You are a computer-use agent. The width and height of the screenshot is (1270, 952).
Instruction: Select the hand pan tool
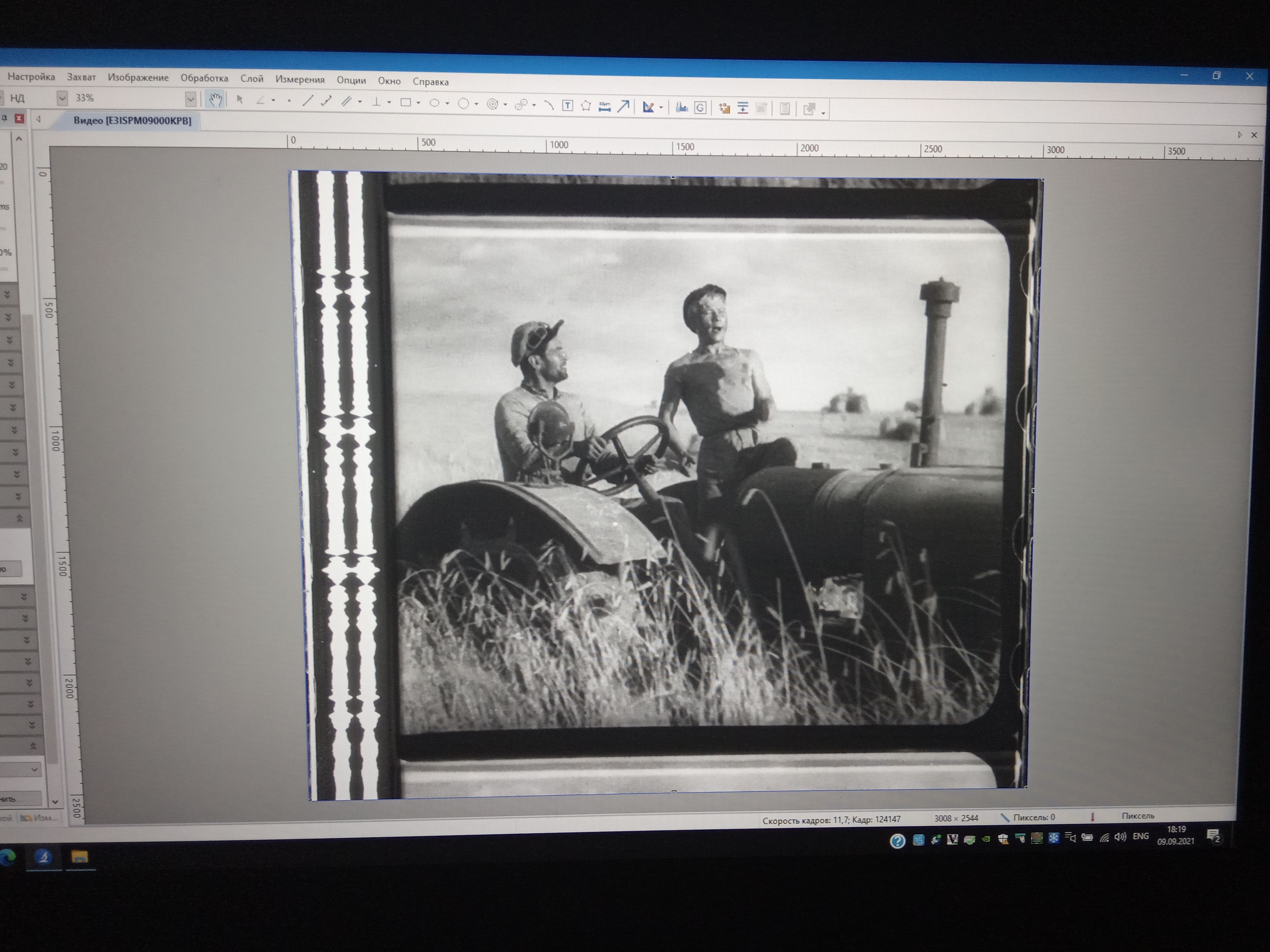(215, 99)
